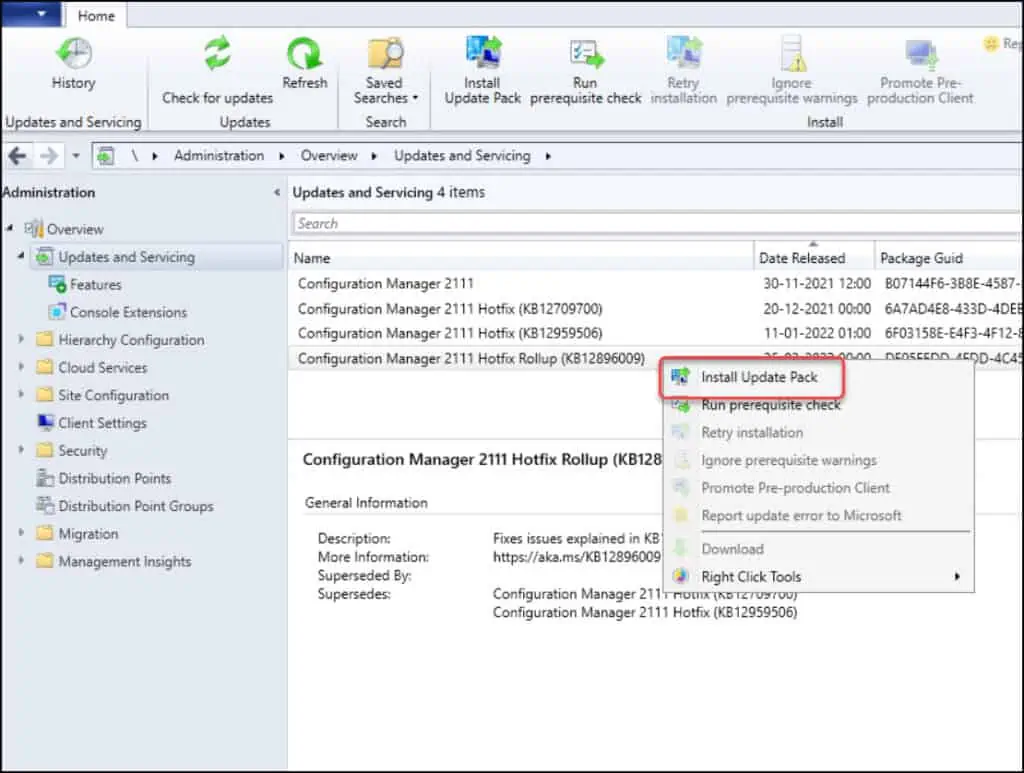
Task: Open the Saved Searches dropdown arrow
Action: [415, 98]
